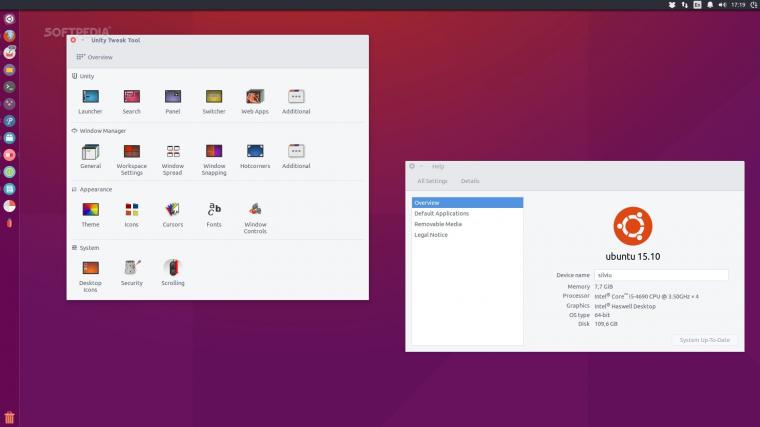Image resolution: width=760 pixels, height=427 pixels.
Task: Click the 'Window Manager' section heading
Action: [102, 131]
